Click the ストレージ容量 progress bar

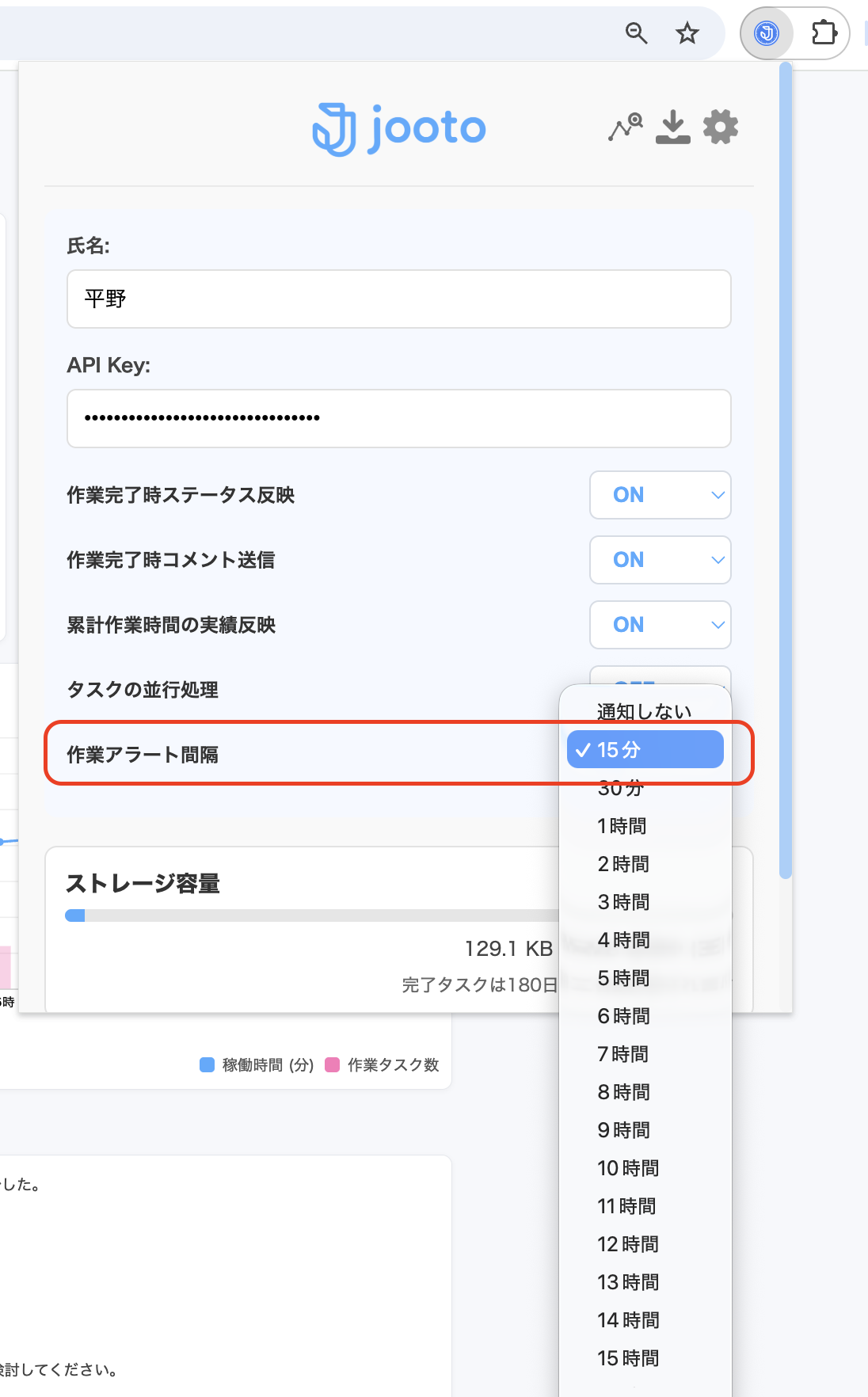tap(317, 916)
